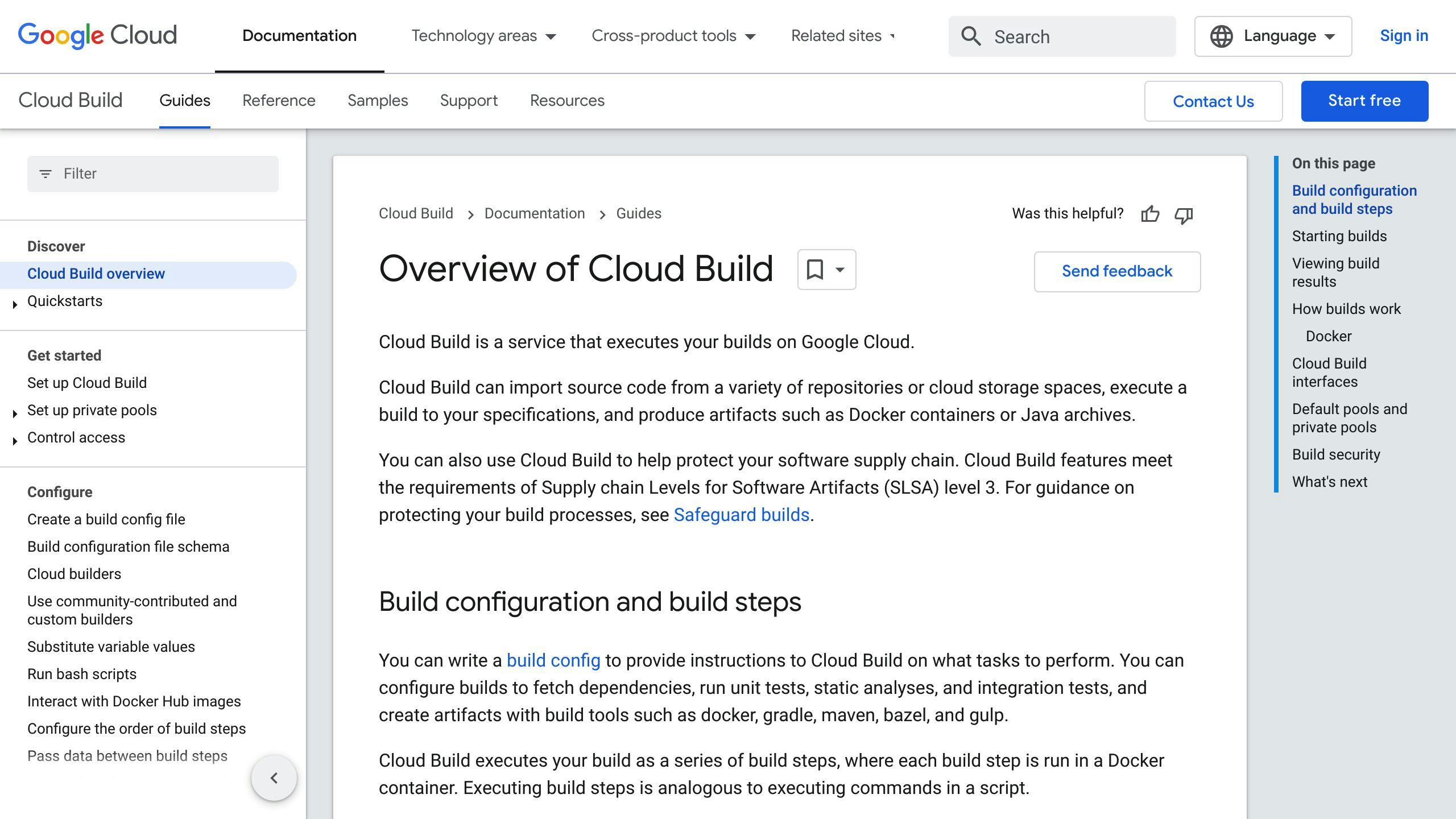The width and height of the screenshot is (1456, 819).
Task: Open the build config link
Action: point(553,660)
